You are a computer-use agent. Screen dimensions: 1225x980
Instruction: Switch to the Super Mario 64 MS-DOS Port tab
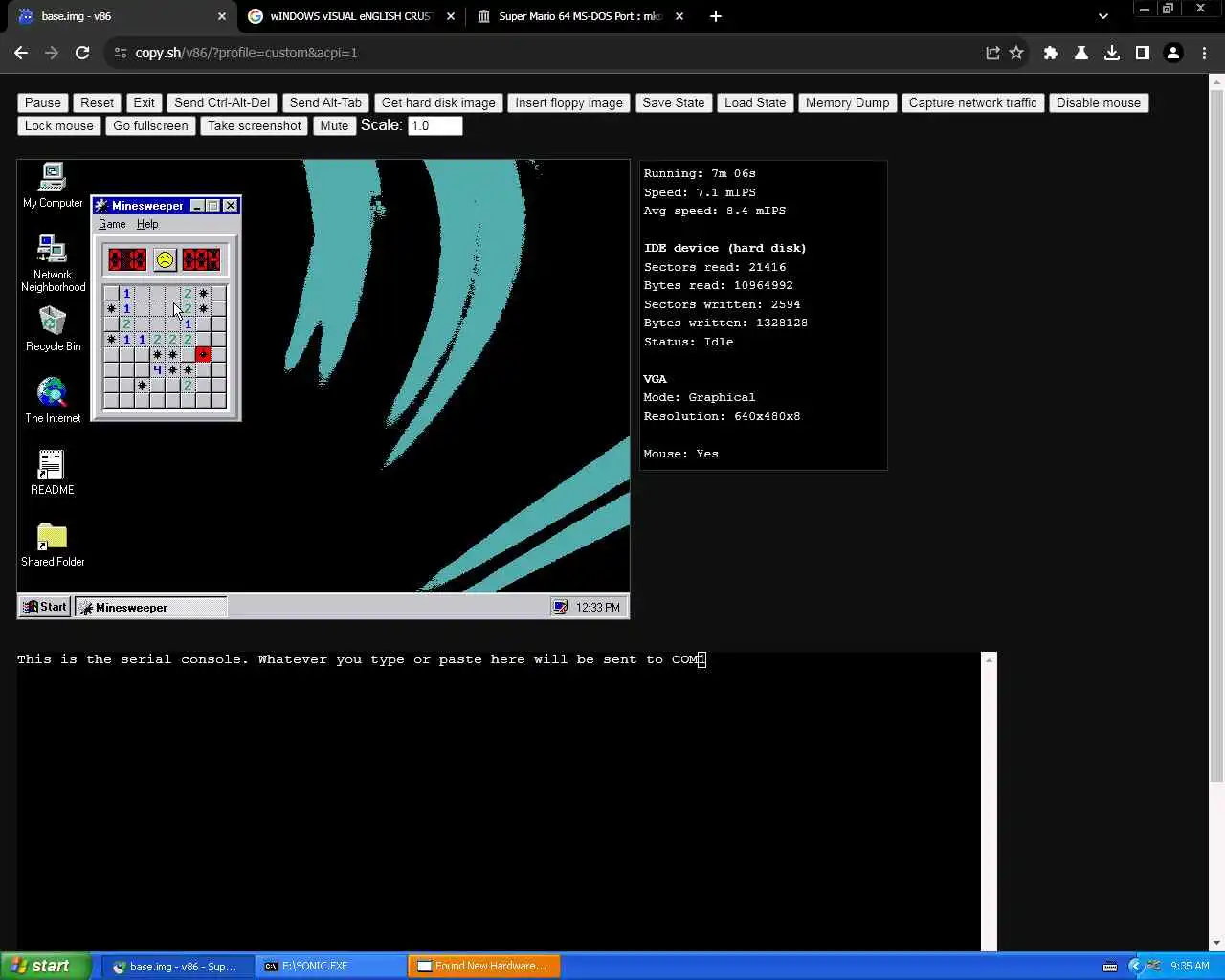(x=581, y=16)
